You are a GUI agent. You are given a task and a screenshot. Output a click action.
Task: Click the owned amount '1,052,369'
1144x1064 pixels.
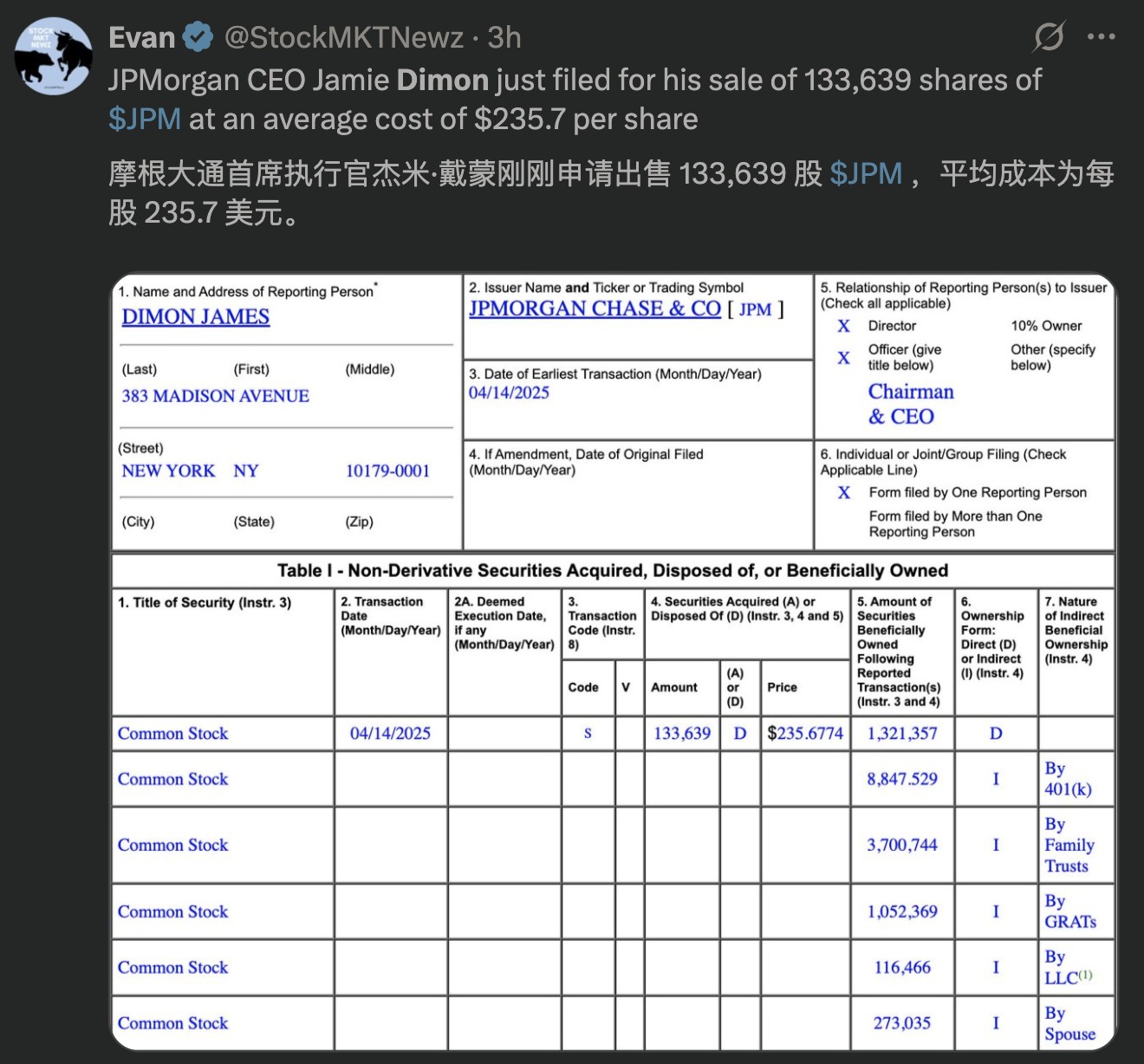pos(902,912)
